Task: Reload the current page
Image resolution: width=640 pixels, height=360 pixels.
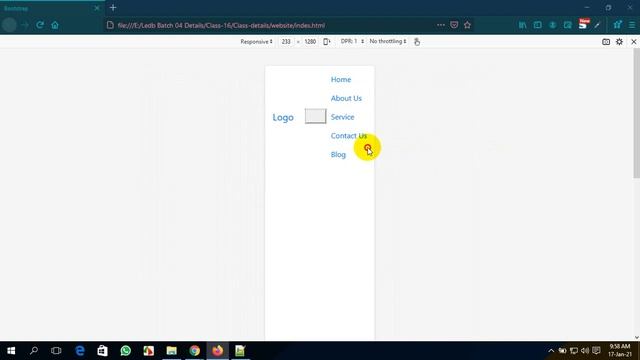Action: tap(40, 25)
